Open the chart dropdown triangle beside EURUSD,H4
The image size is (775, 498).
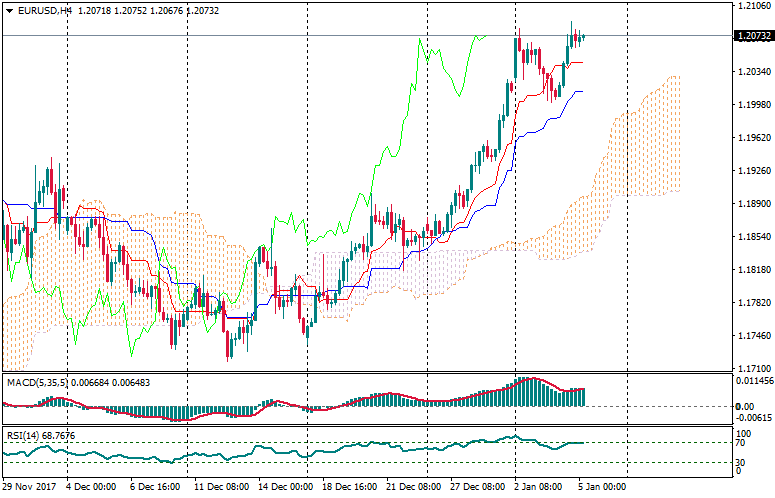9,11
